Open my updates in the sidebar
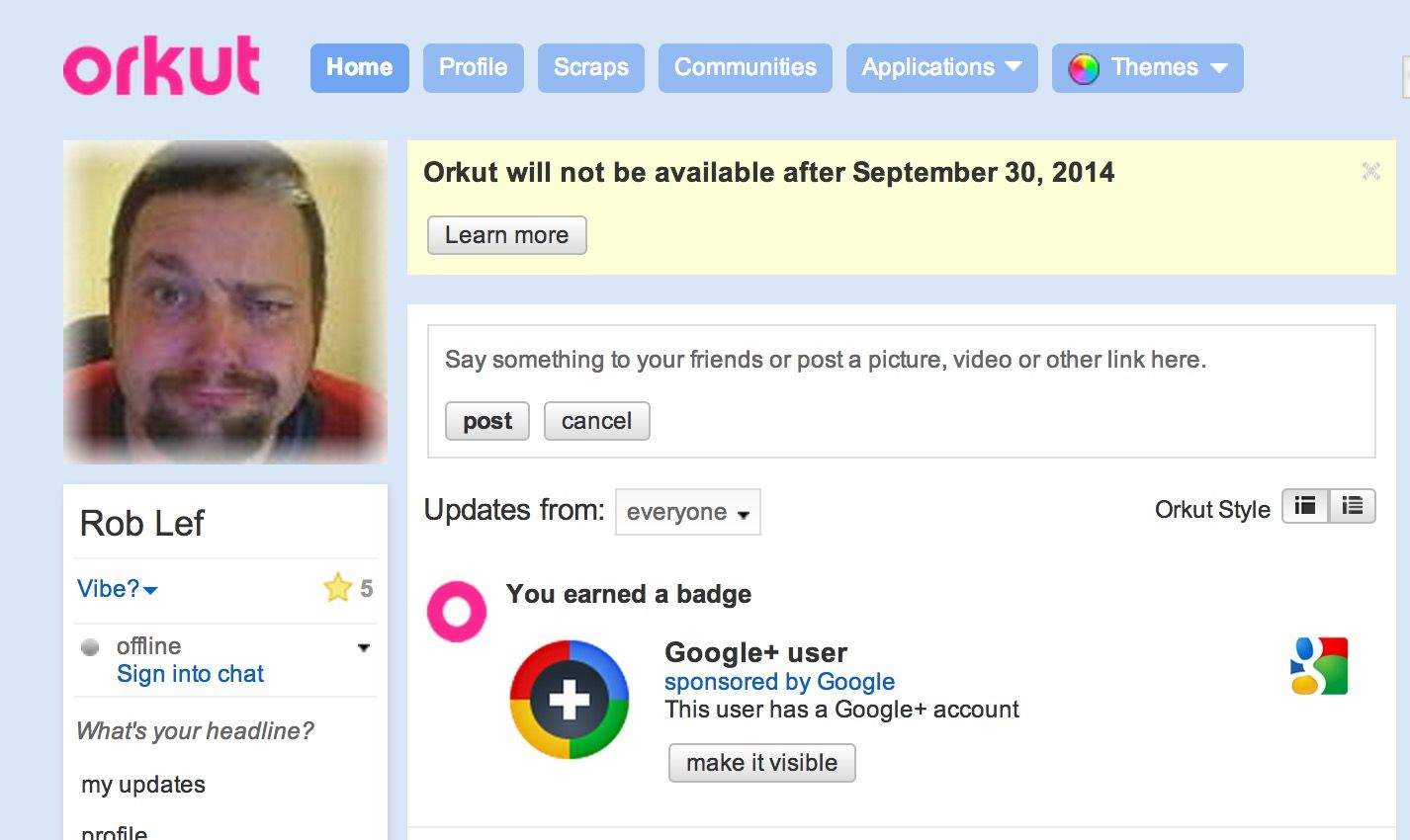Viewport: 1410px width, 840px height. pos(143,785)
